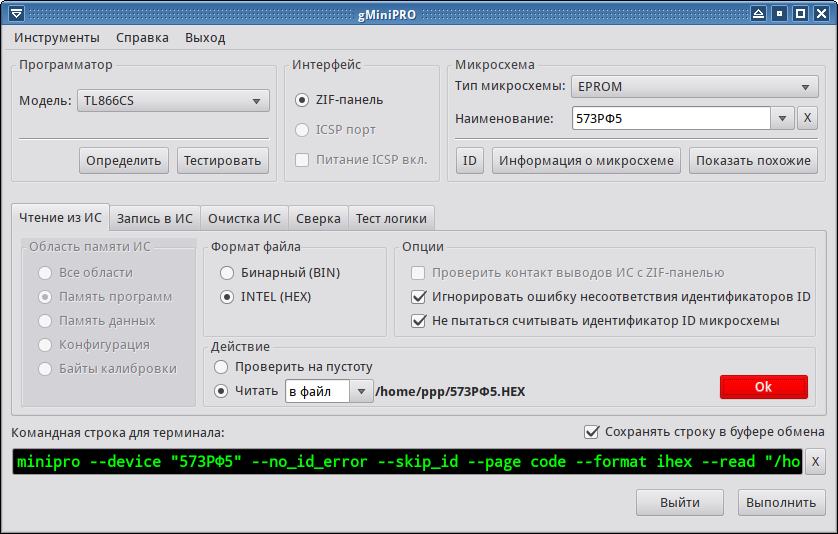
Task: Open the Инструменты menu
Action: pos(57,37)
